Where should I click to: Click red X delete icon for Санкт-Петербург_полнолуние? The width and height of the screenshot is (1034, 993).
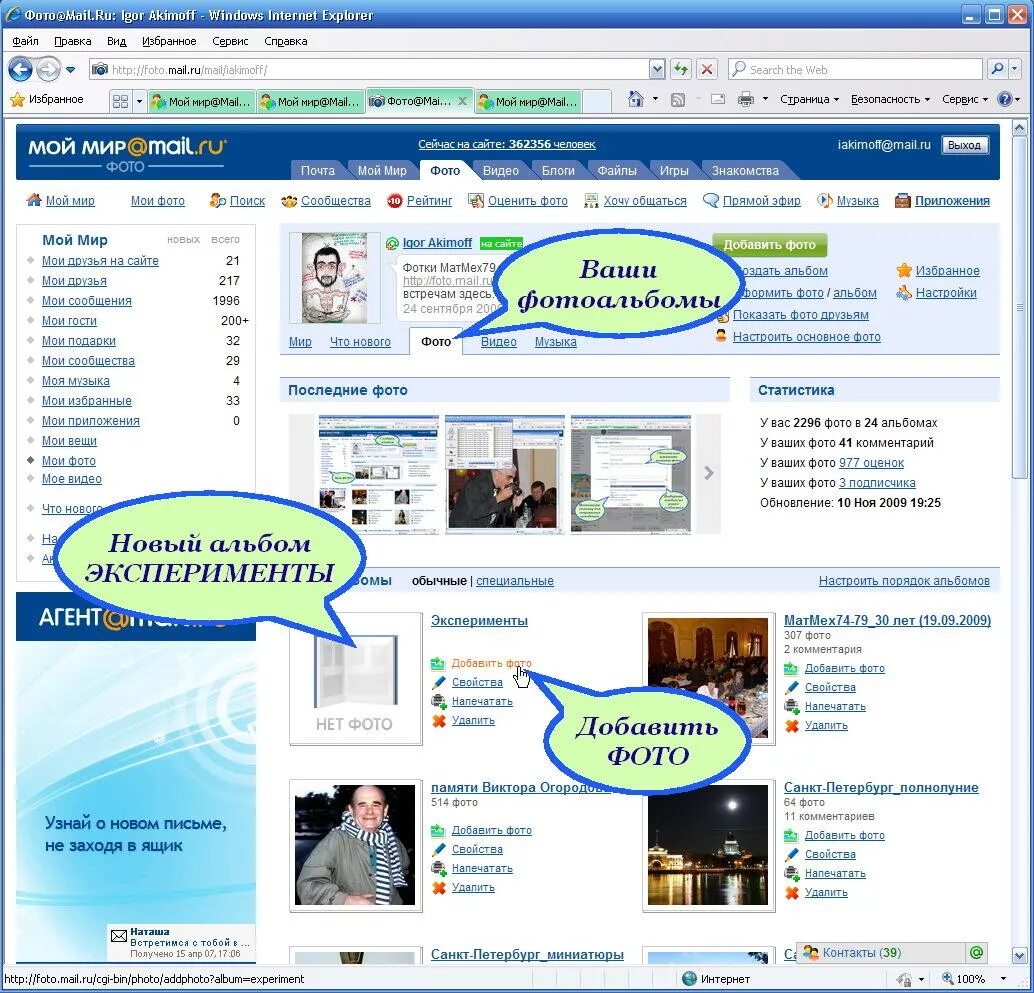point(791,893)
